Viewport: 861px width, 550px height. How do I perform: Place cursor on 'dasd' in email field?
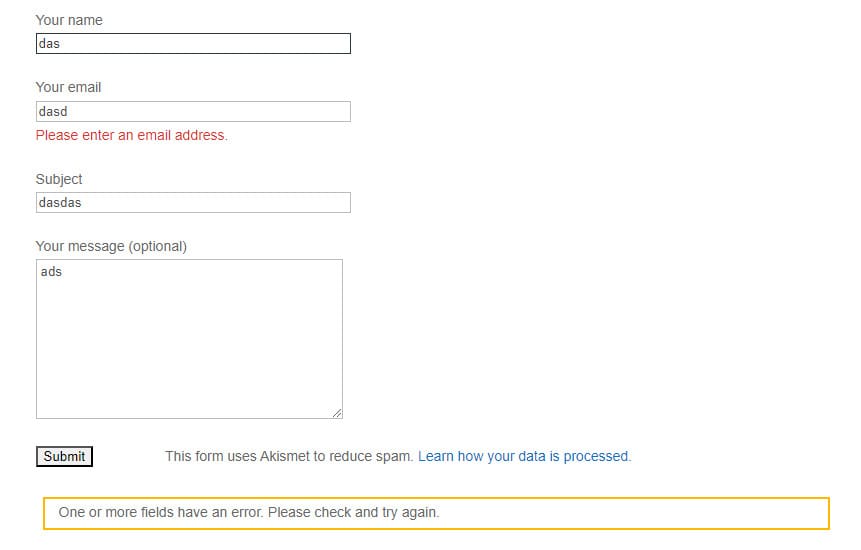pos(53,111)
